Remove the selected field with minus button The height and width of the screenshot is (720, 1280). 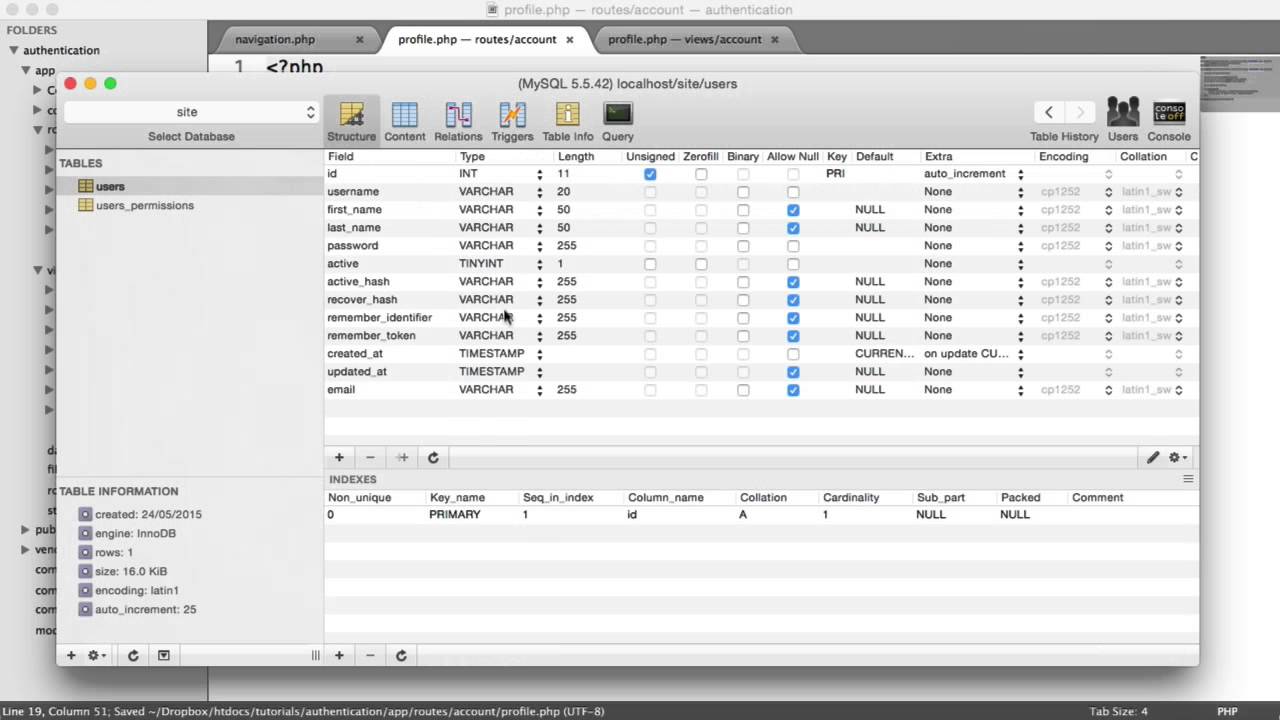coord(370,457)
